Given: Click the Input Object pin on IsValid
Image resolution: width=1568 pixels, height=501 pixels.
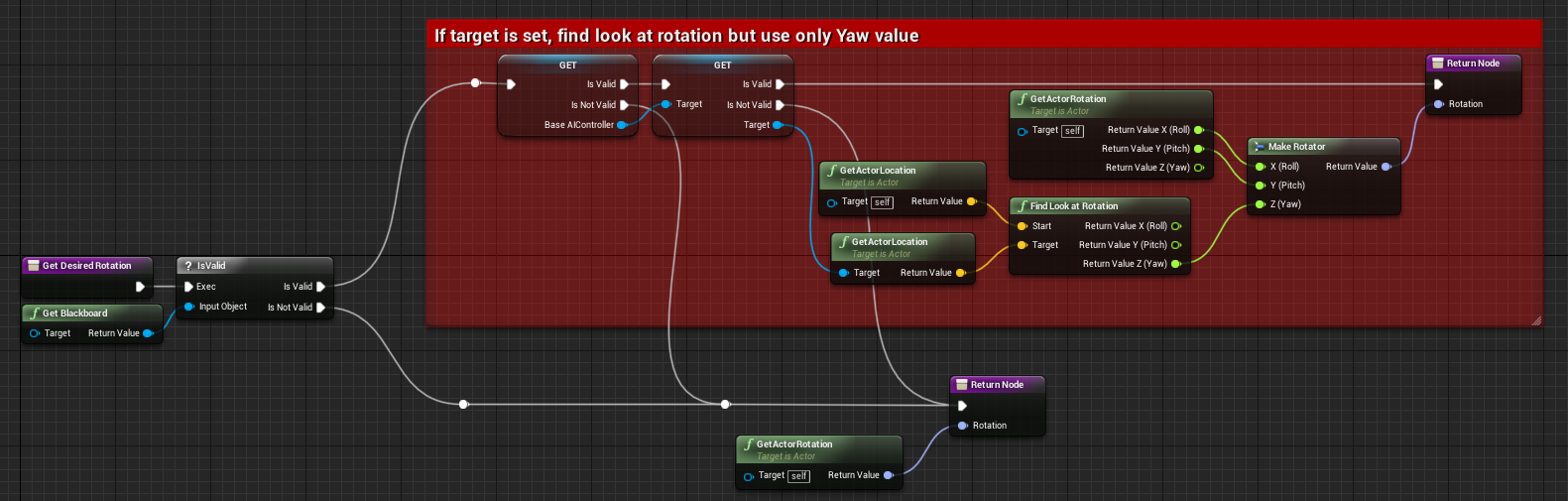Looking at the screenshot, I should [188, 307].
